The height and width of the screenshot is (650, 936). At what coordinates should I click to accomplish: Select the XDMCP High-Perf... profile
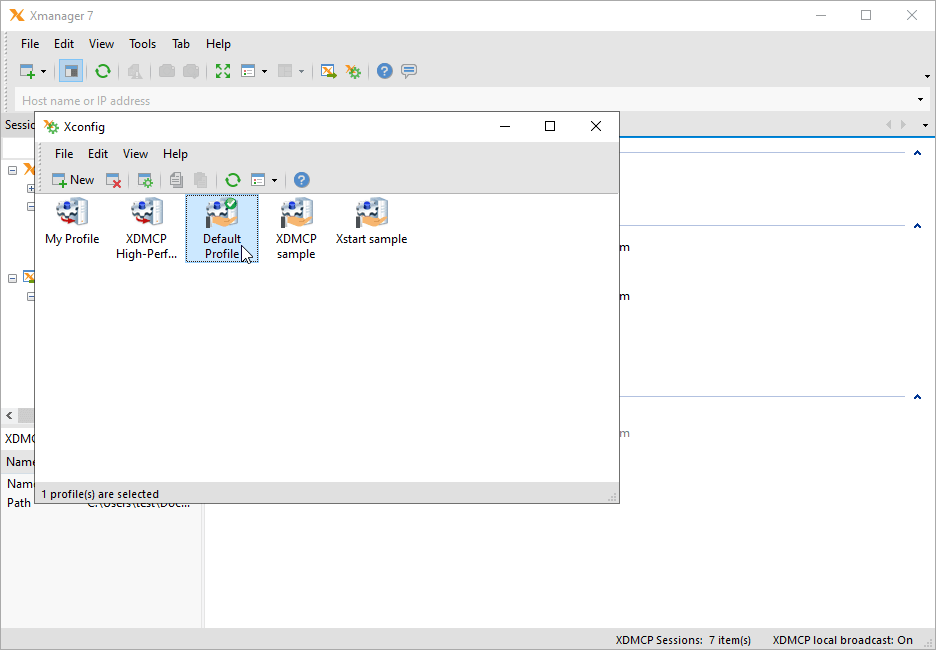pos(147,229)
